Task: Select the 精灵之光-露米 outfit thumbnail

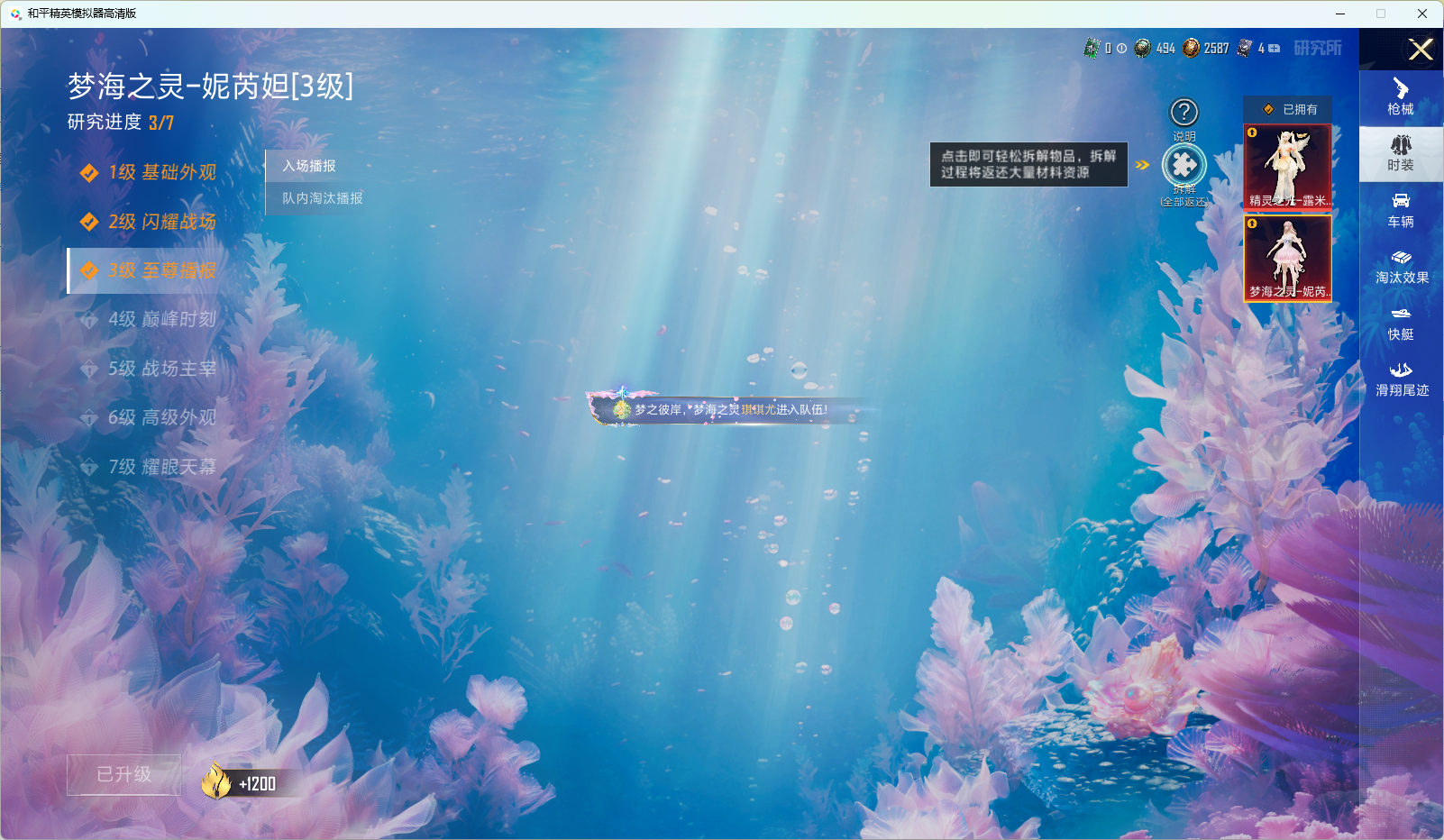Action: [x=1287, y=168]
